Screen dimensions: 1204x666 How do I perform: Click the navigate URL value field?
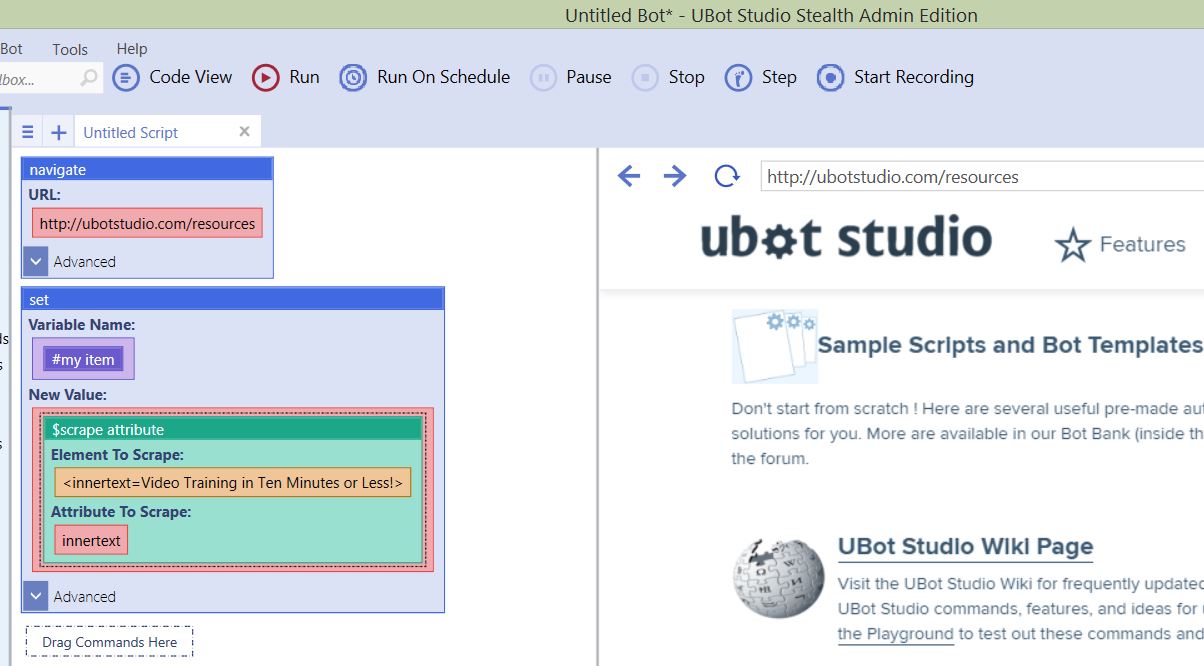147,223
